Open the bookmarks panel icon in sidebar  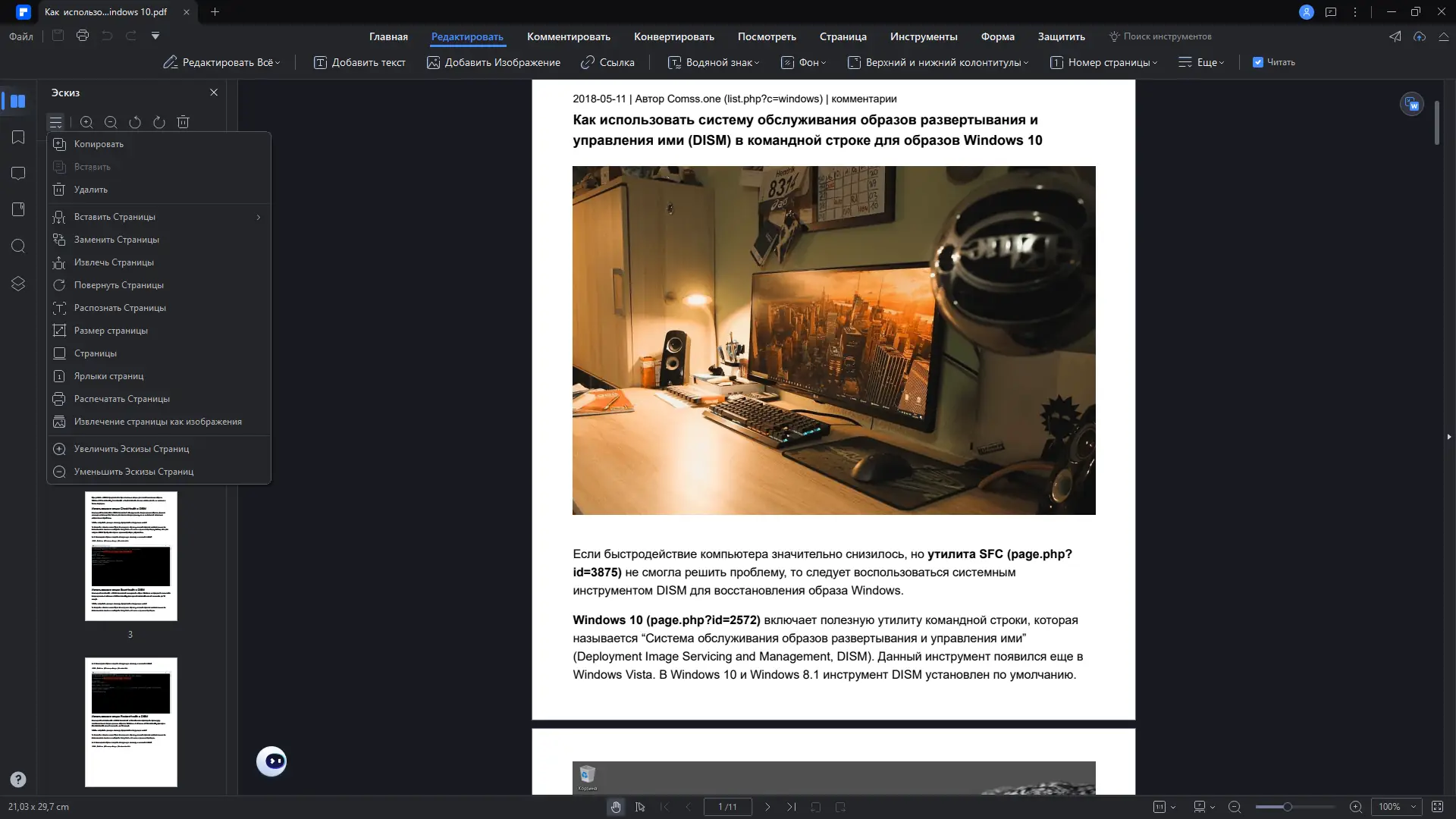tap(18, 137)
